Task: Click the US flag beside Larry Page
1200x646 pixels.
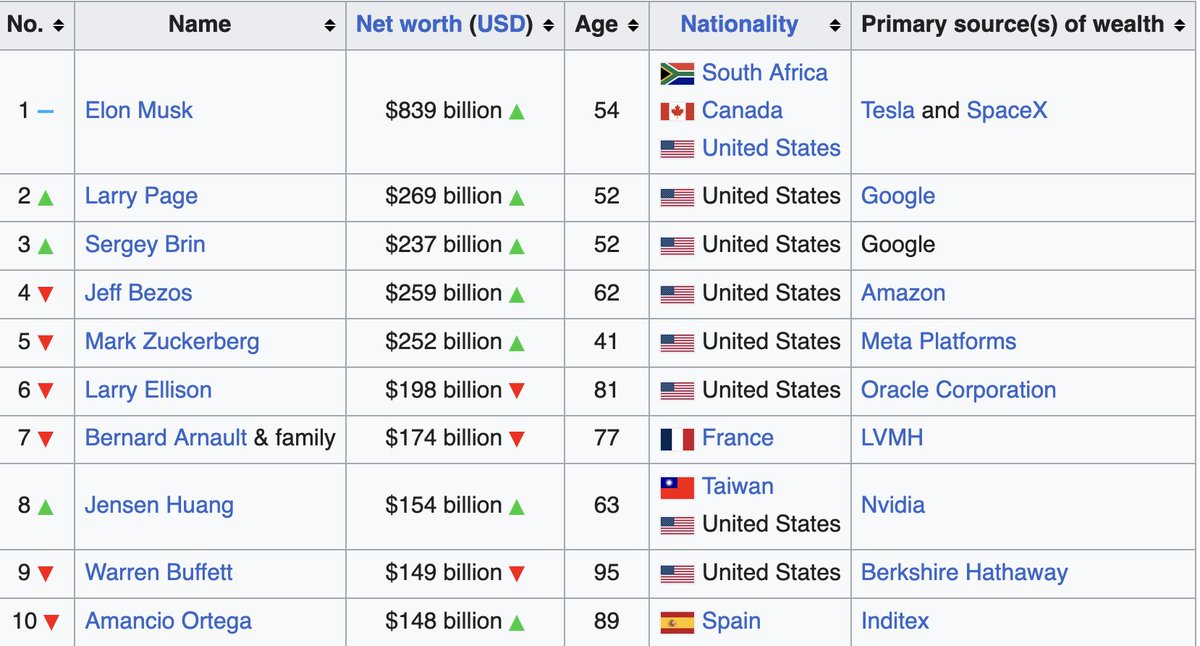Action: 677,197
